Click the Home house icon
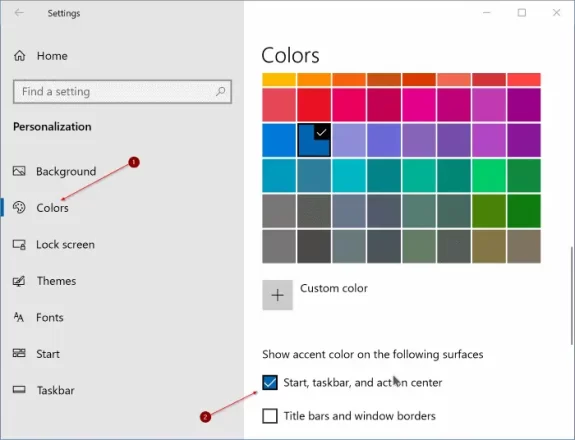575x440 pixels. (19, 56)
